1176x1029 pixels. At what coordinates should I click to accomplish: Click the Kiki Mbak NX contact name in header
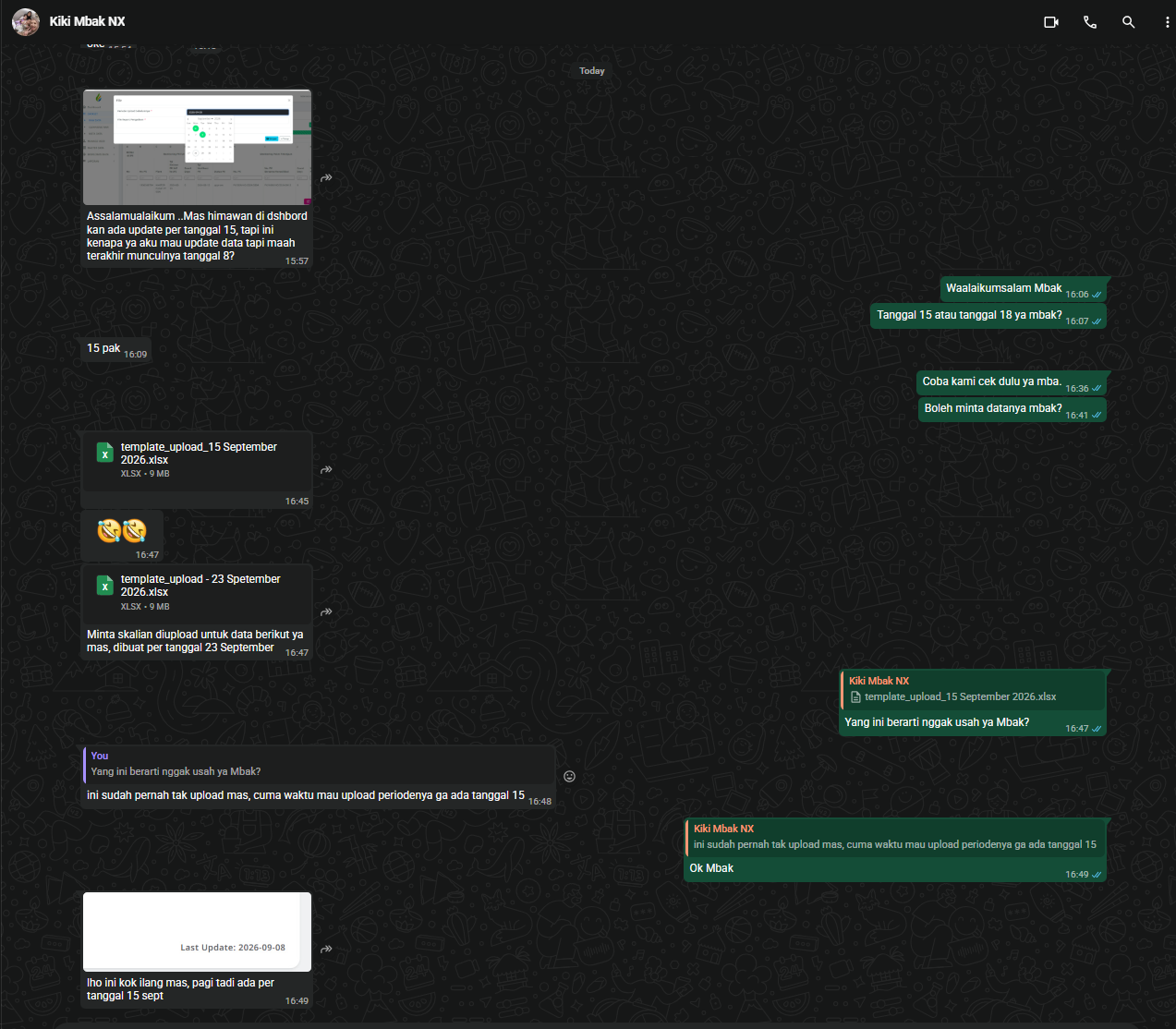click(x=87, y=21)
